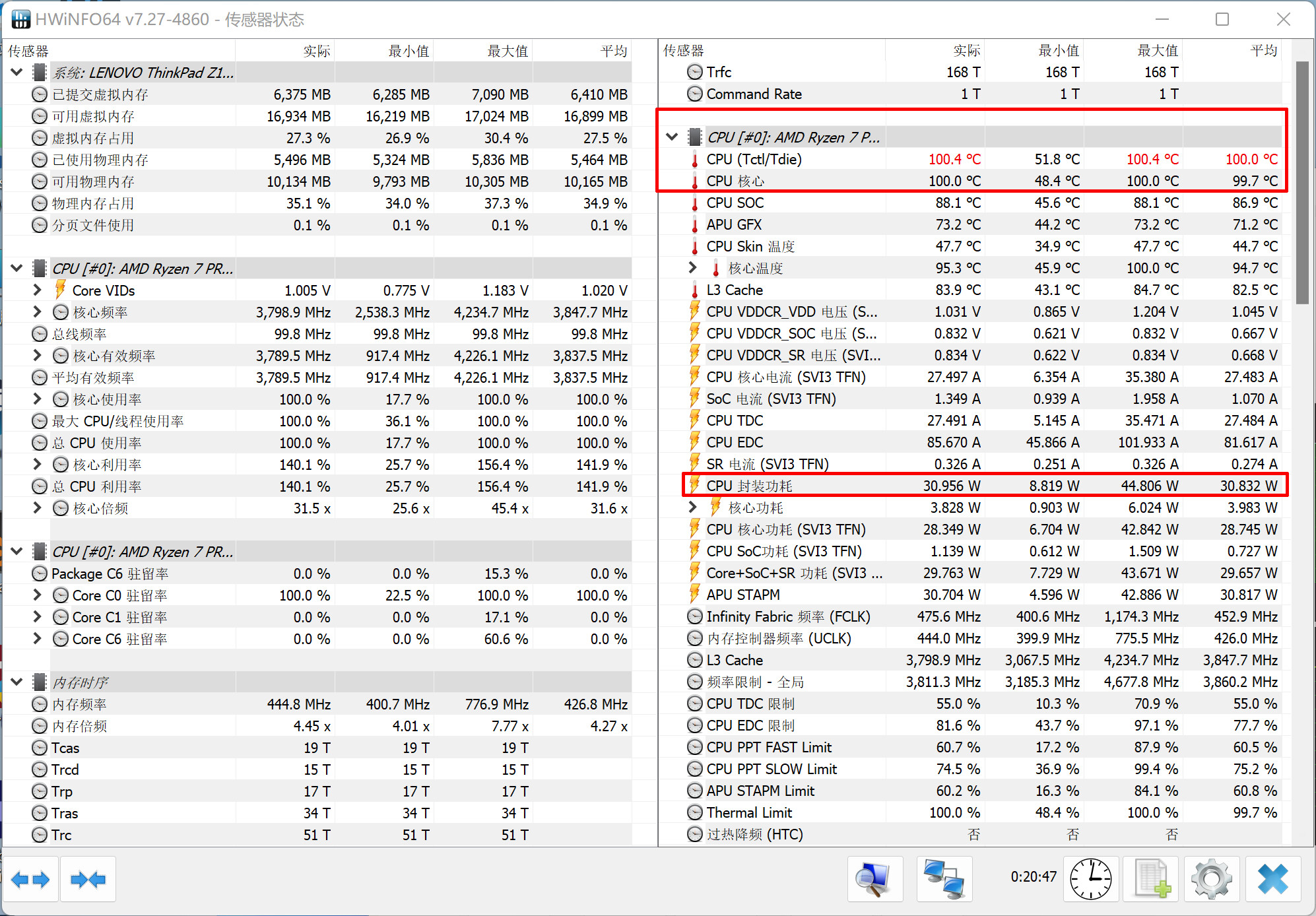
Task: Select the 过热降频 (HTC) row
Action: (971, 834)
